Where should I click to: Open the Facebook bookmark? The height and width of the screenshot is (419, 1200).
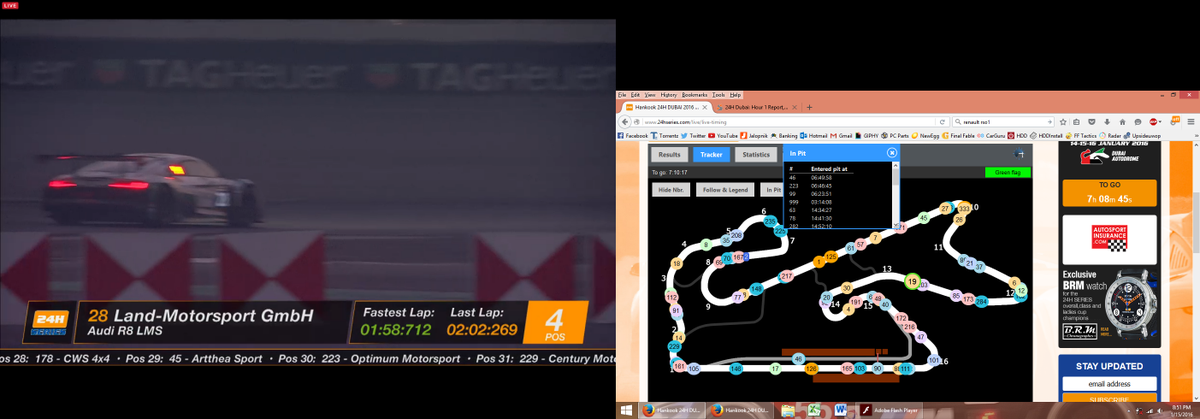[x=633, y=136]
